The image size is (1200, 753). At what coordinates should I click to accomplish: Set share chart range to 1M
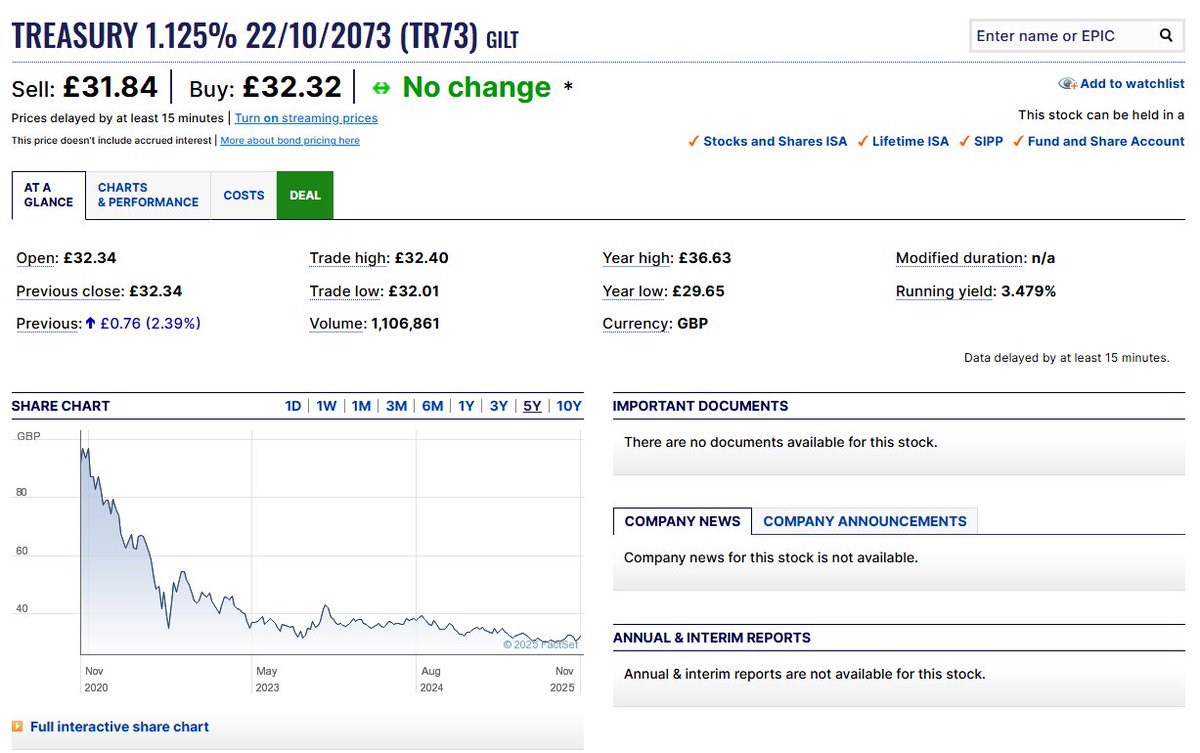pyautogui.click(x=361, y=406)
